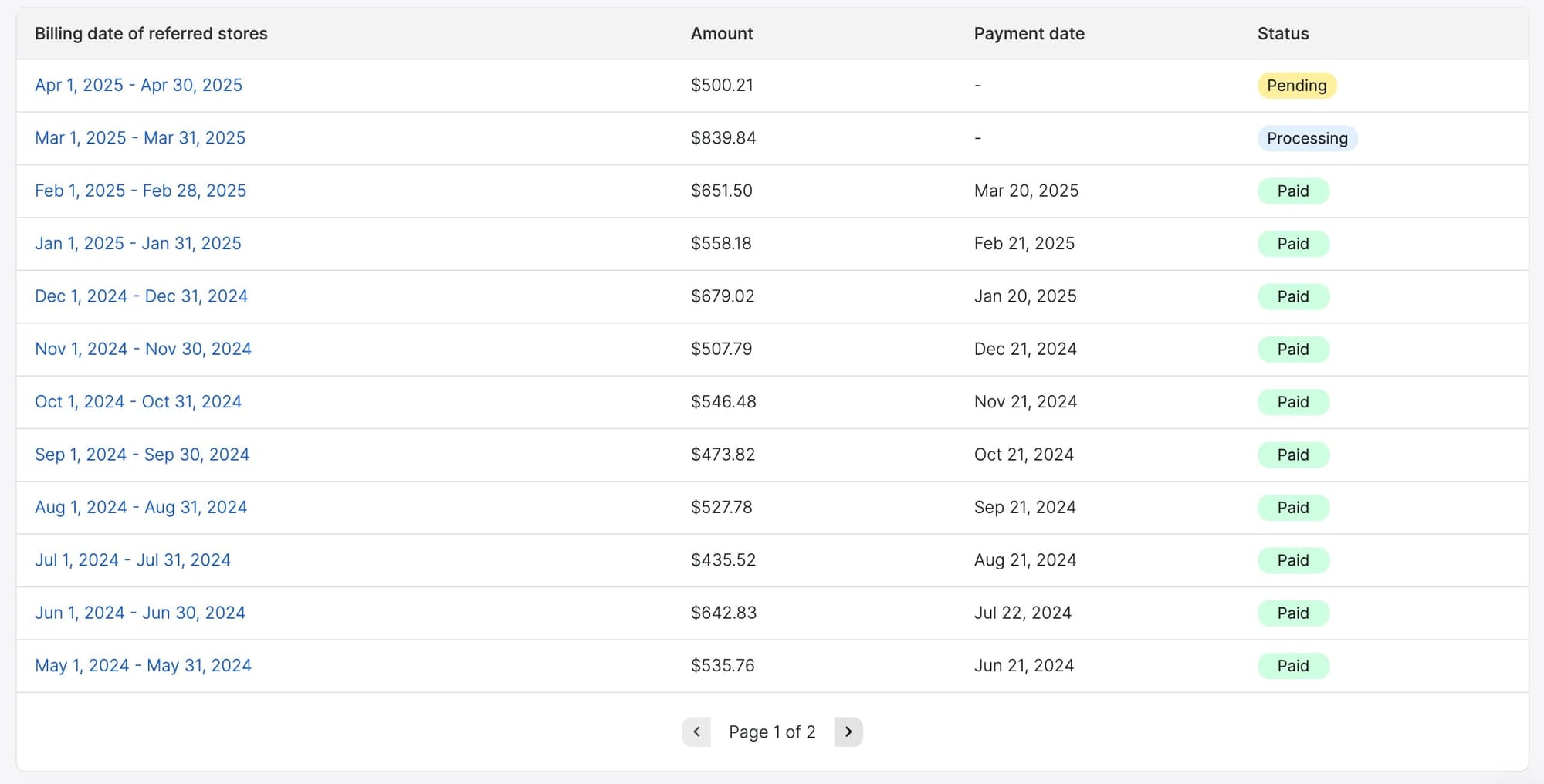
Task: Select Nov 1, 2024 - Nov 30, 2024 link
Action: 143,349
